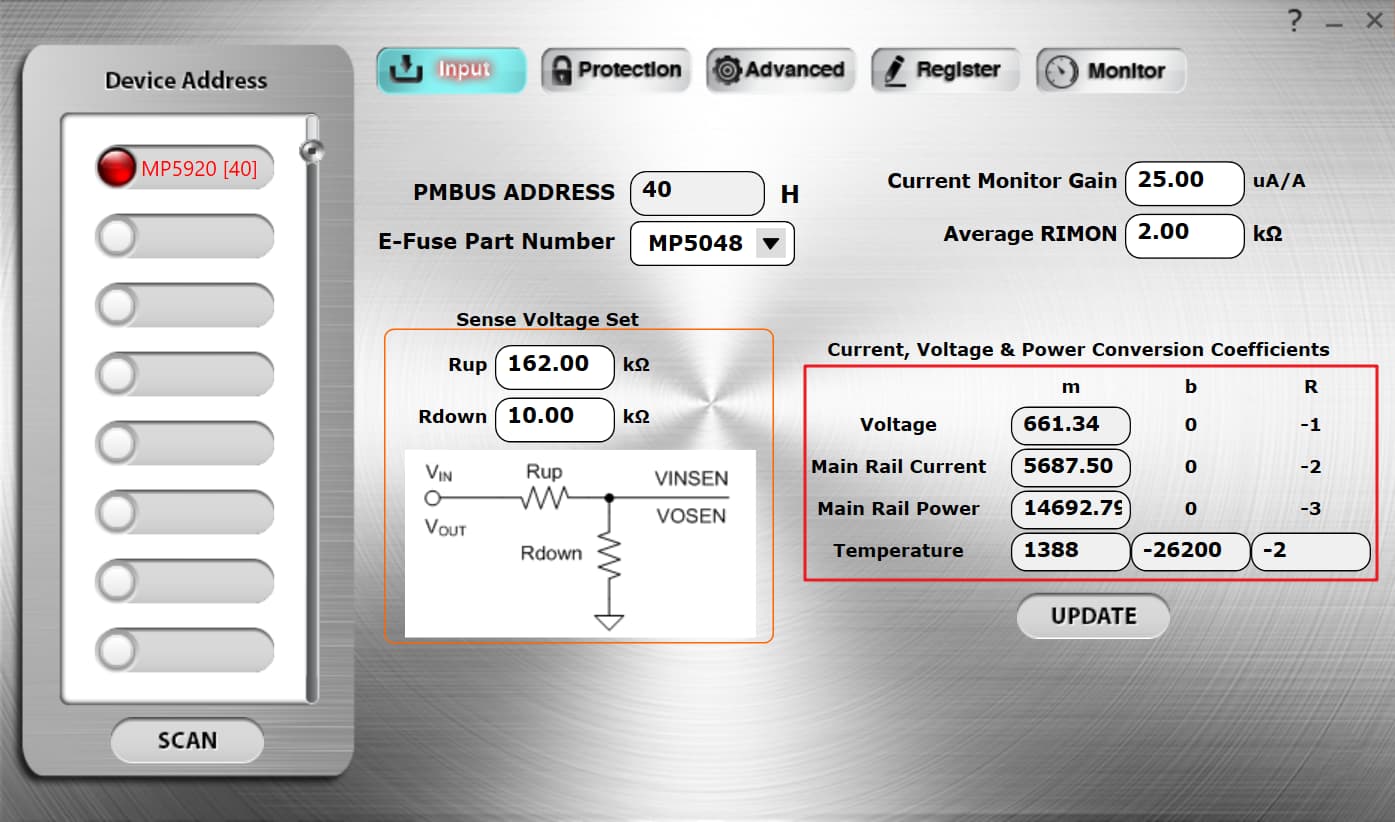The image size is (1395, 822).
Task: Switch to the Protection tab
Action: point(616,70)
